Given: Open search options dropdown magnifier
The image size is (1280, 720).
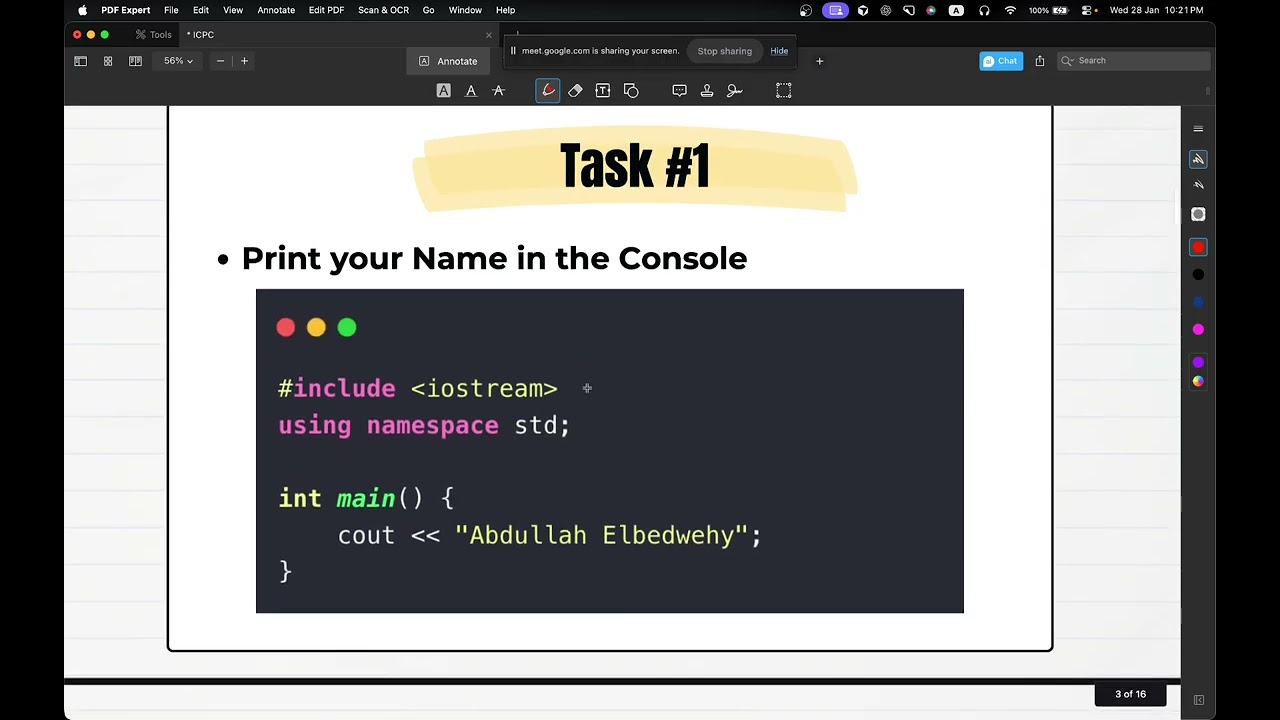Looking at the screenshot, I should click(1067, 61).
